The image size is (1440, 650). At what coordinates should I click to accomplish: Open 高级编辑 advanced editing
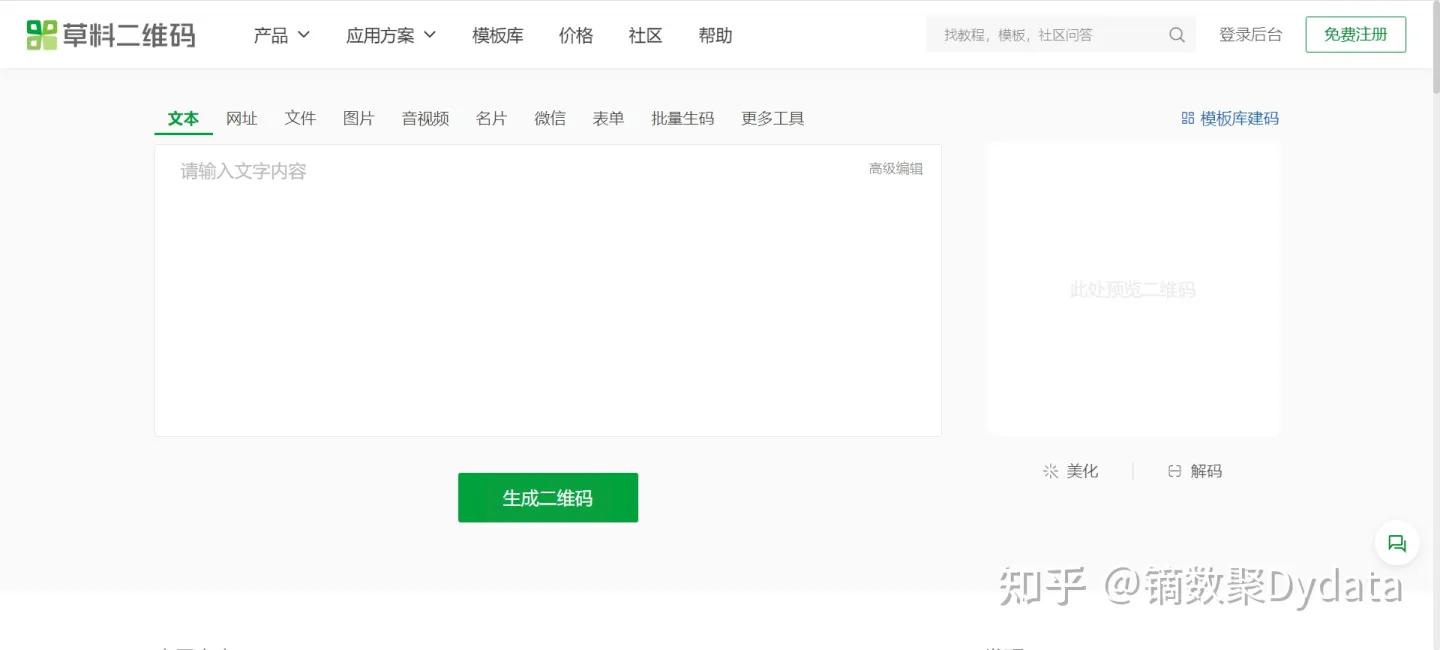tap(895, 168)
